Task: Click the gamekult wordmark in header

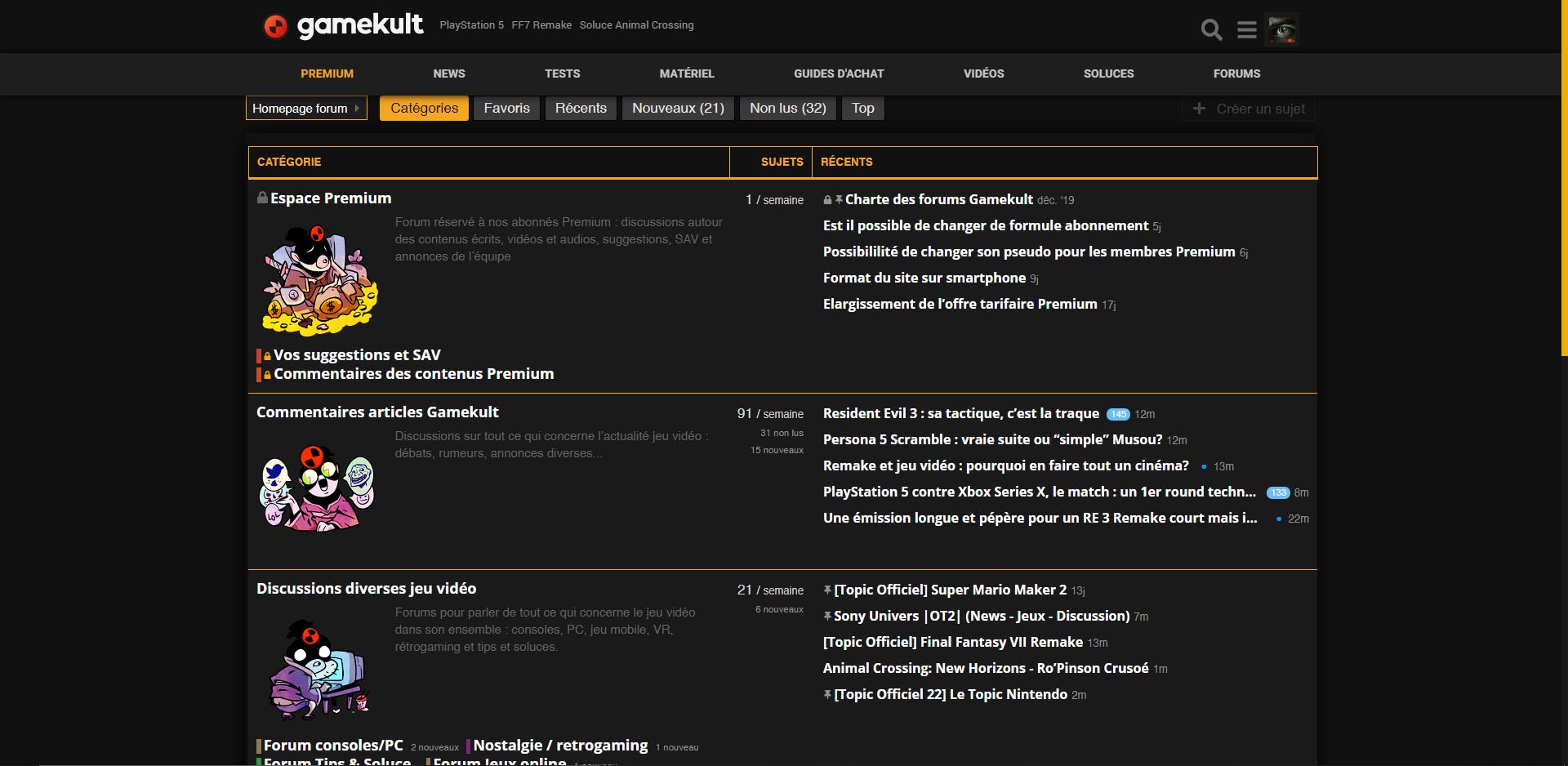Action: point(360,25)
